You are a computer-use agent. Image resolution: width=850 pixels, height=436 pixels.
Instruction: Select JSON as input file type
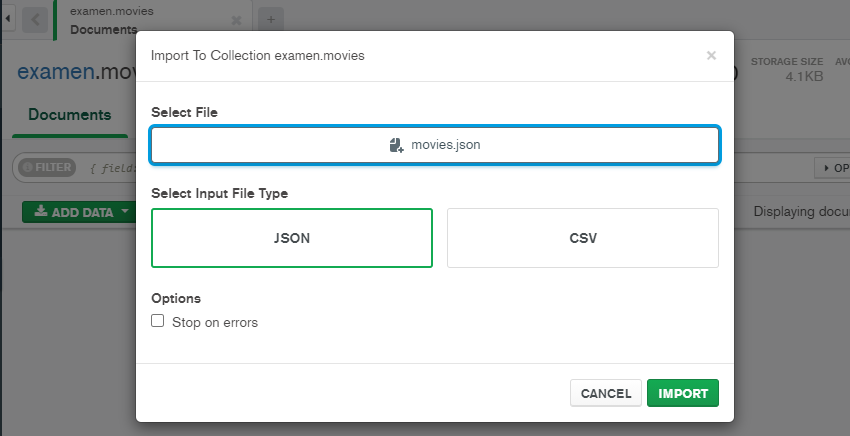tap(292, 238)
